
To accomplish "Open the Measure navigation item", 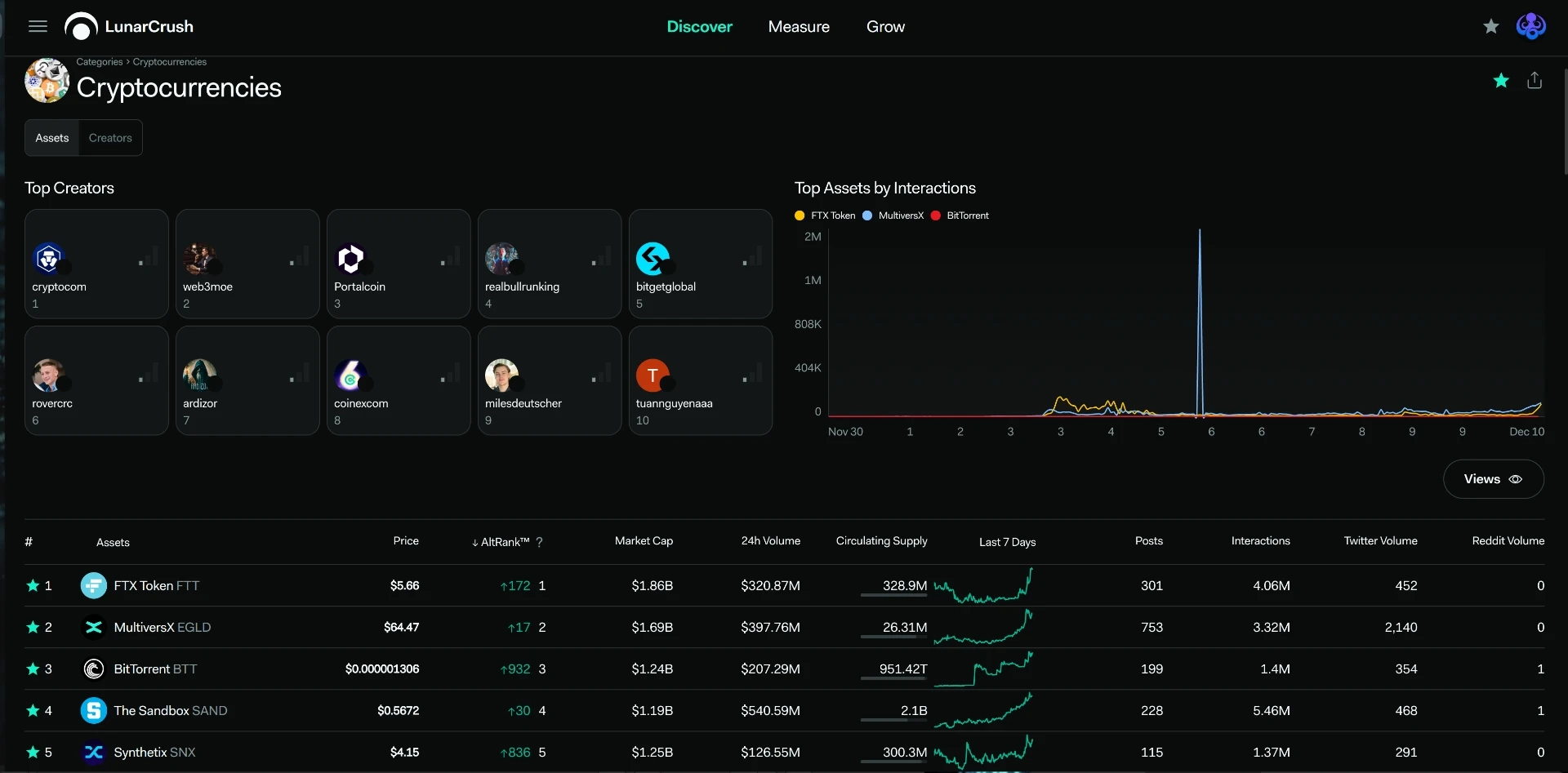I will 799,26.
